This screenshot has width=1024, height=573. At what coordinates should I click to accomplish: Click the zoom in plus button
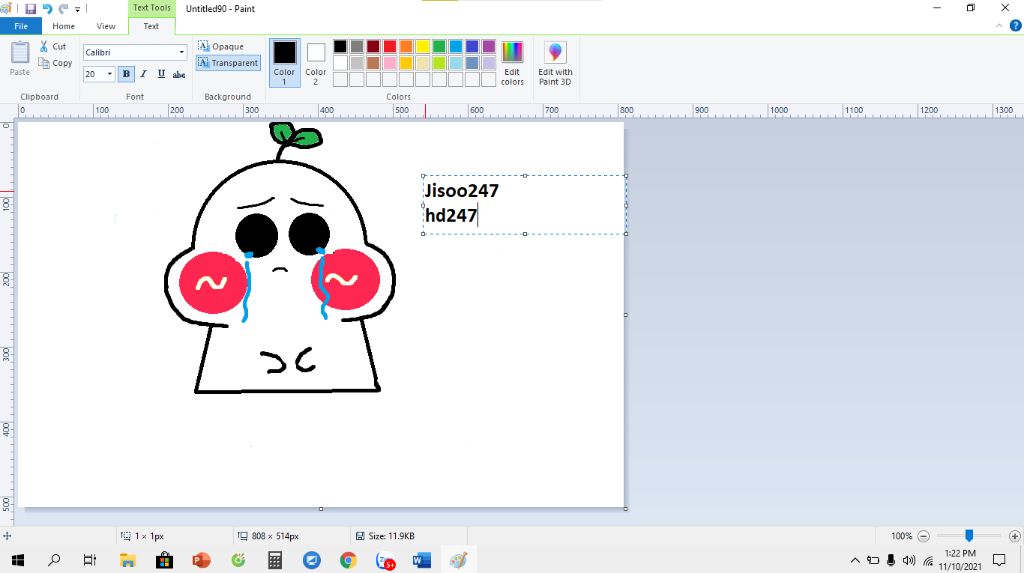tap(1015, 536)
